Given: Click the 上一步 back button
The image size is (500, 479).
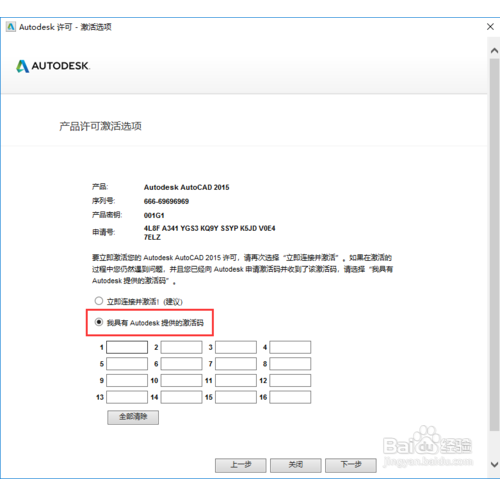Looking at the screenshot, I should pos(241,465).
